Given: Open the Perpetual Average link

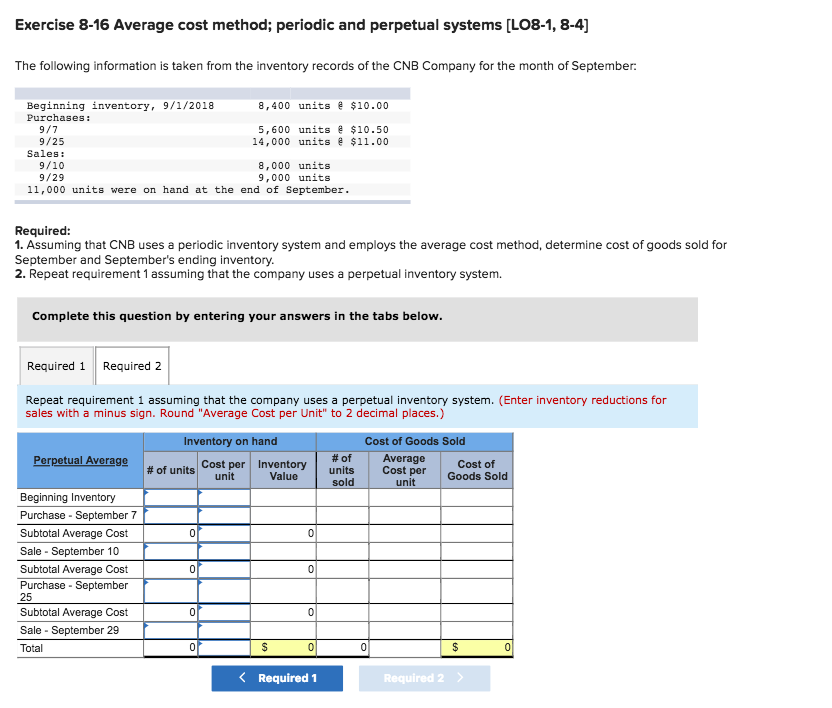Looking at the screenshot, I should [x=78, y=460].
